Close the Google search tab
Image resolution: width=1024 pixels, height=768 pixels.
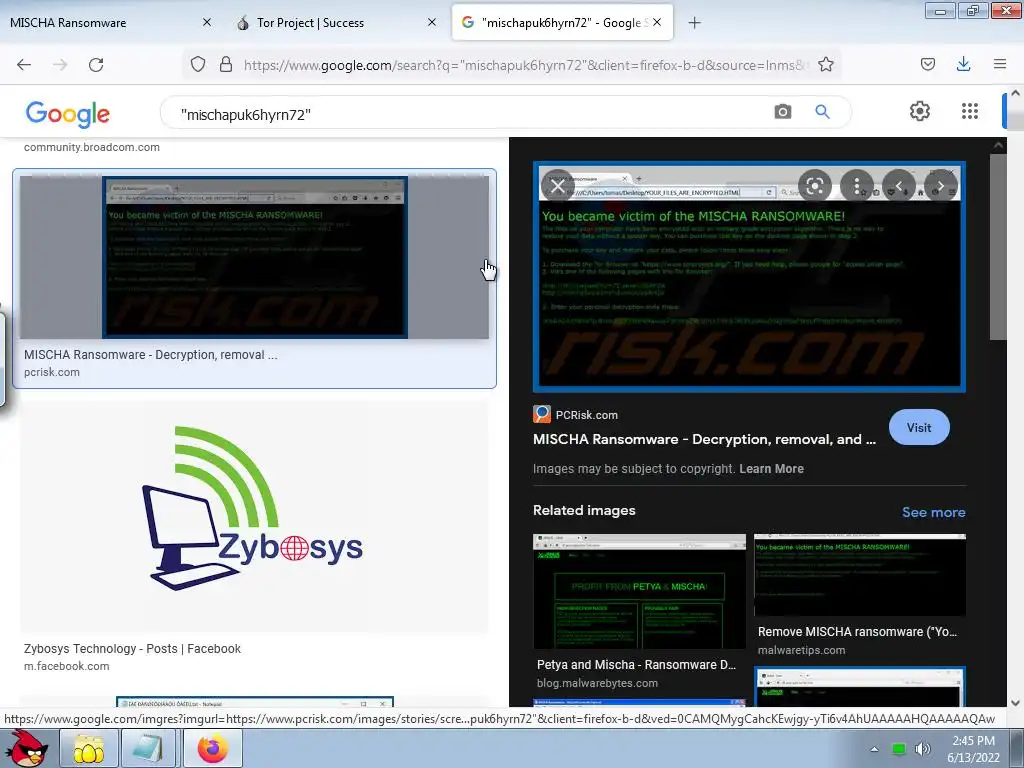click(658, 22)
